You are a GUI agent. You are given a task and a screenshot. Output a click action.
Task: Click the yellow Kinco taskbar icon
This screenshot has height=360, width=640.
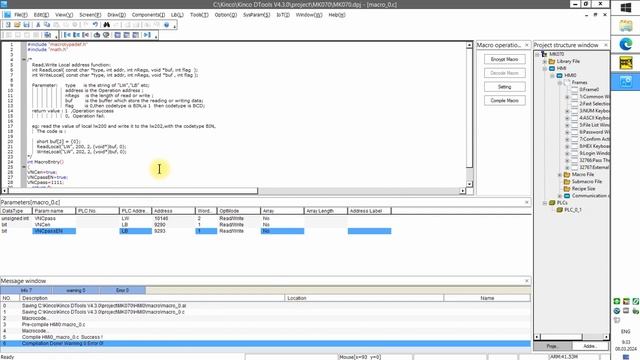pyautogui.click(x=625, y=62)
